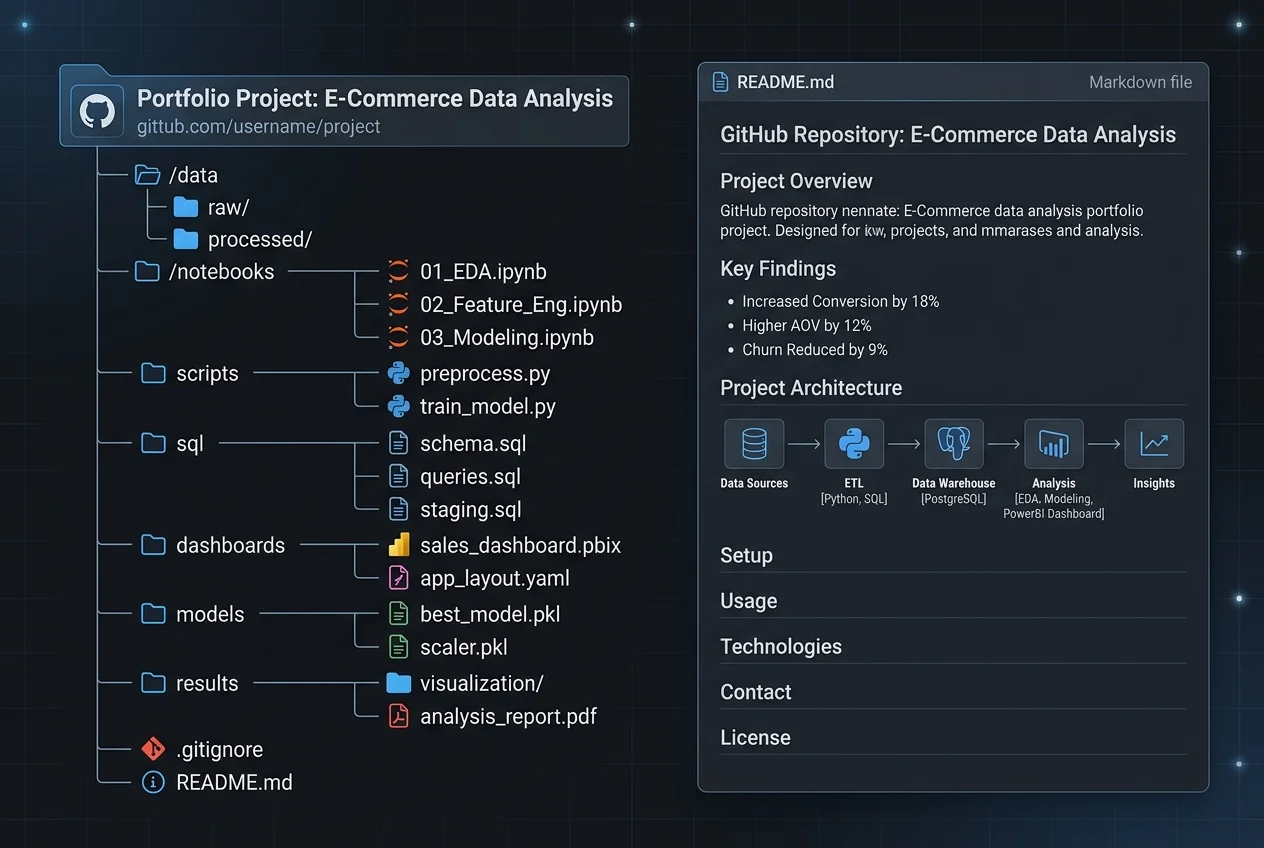Click the scripts folder icon
The image size is (1264, 848).
tap(153, 373)
